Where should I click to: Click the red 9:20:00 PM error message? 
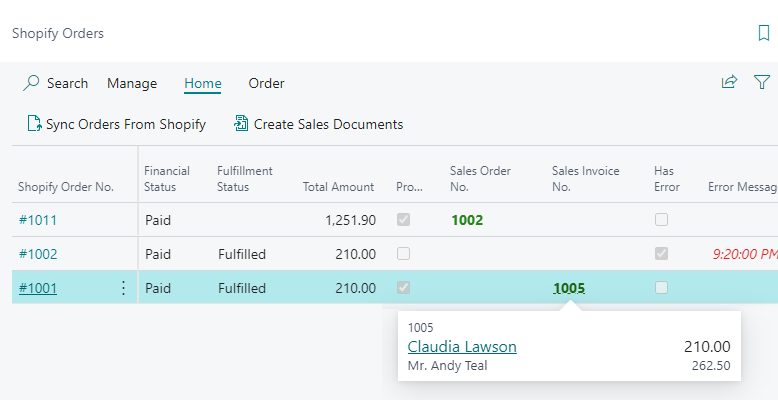coord(745,254)
